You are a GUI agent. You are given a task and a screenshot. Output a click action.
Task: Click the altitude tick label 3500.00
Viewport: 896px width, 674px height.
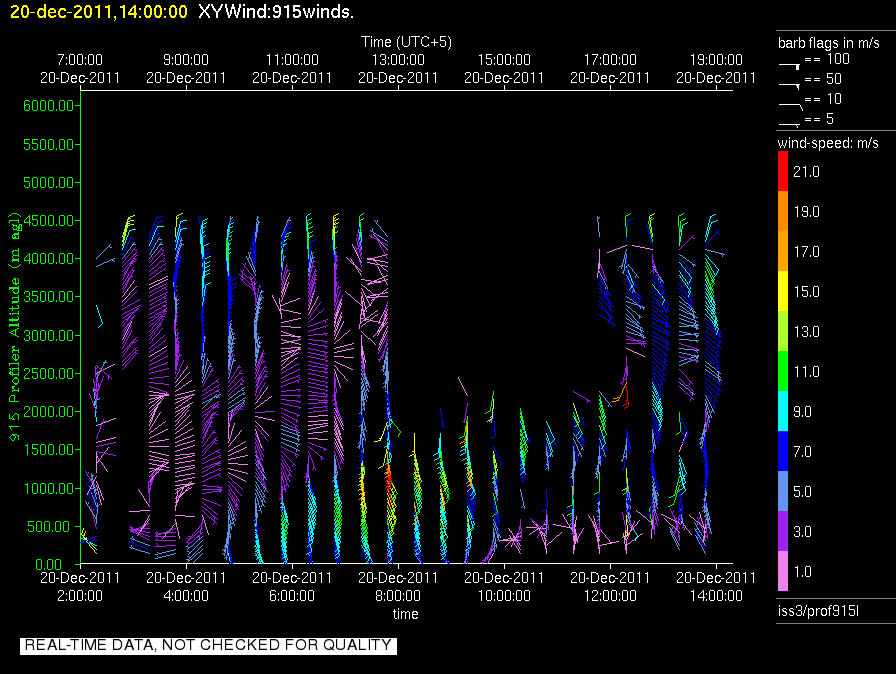click(x=49, y=296)
